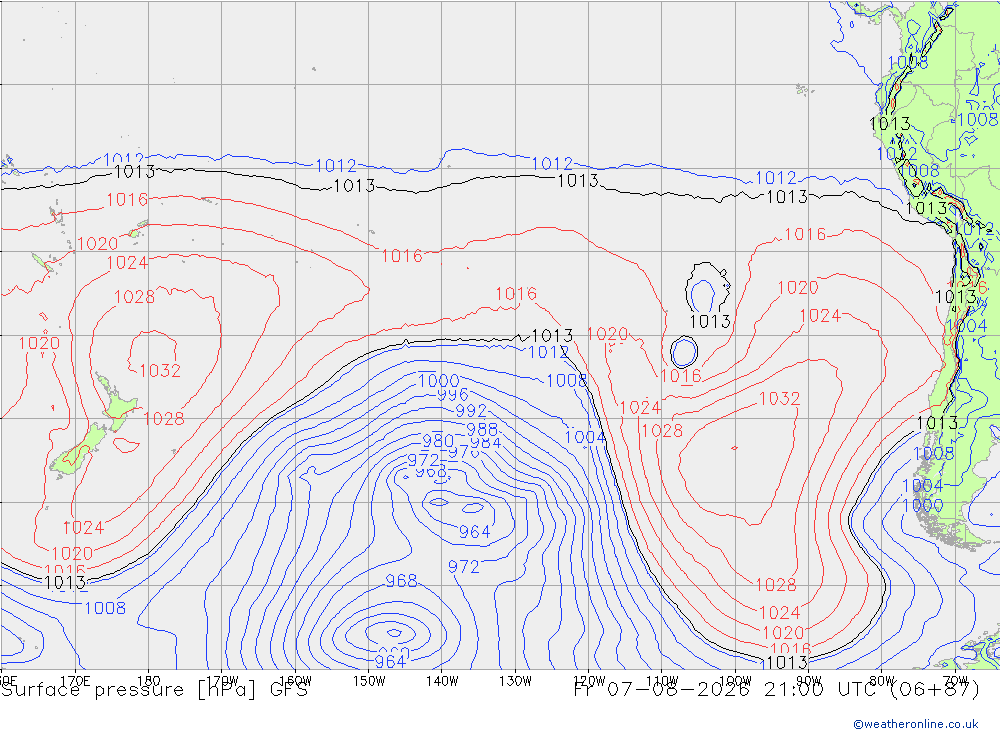Select the blue 996 isobar label
The image size is (1000, 733).
tap(453, 395)
